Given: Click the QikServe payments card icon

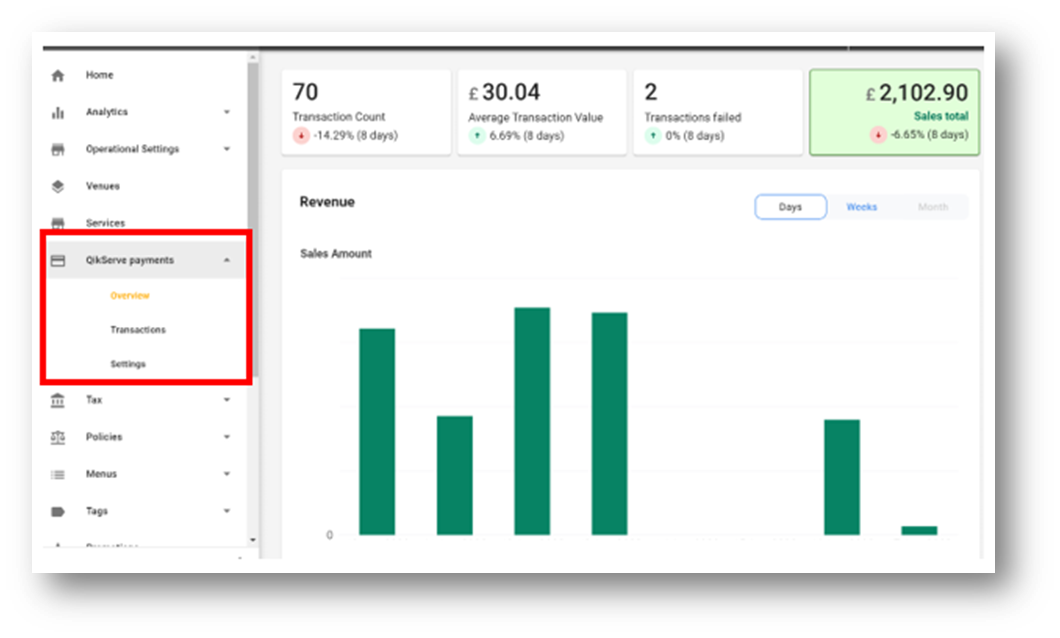Looking at the screenshot, I should point(58,260).
